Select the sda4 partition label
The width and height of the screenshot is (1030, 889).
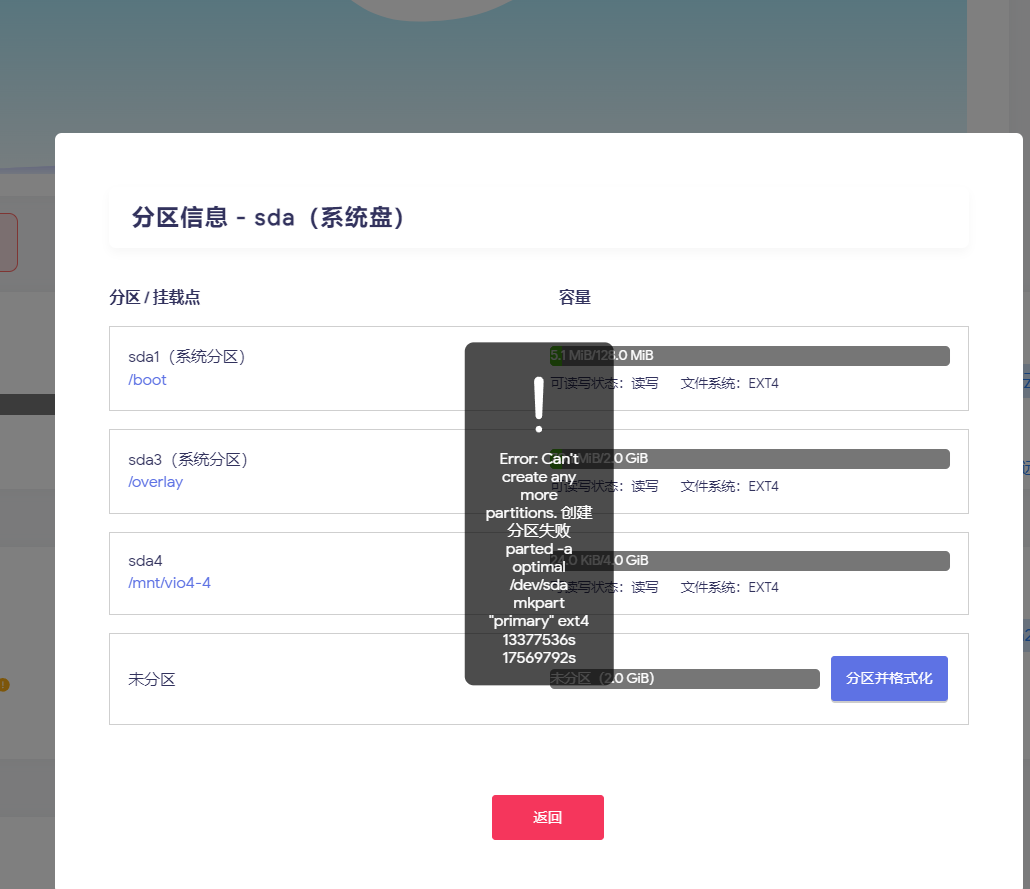tap(145, 561)
